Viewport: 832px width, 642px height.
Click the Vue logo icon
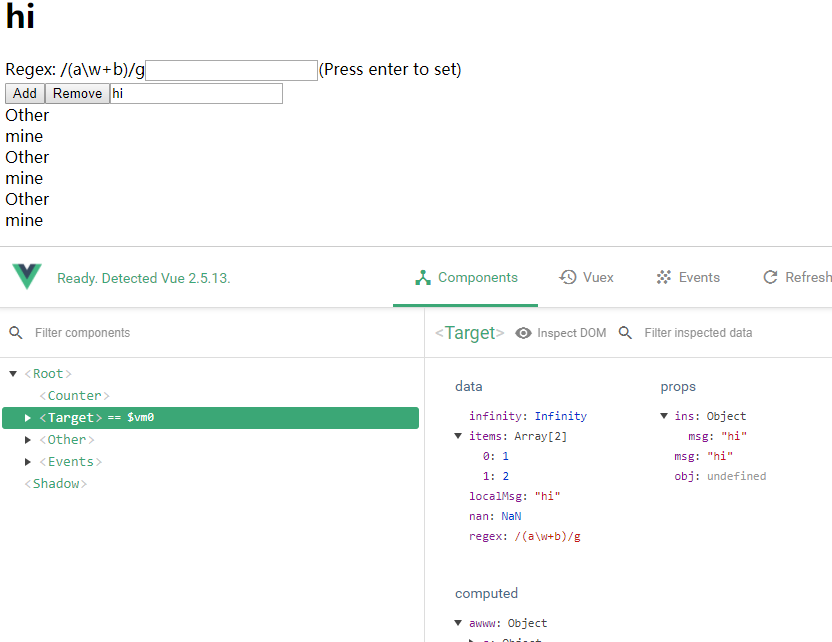27,277
